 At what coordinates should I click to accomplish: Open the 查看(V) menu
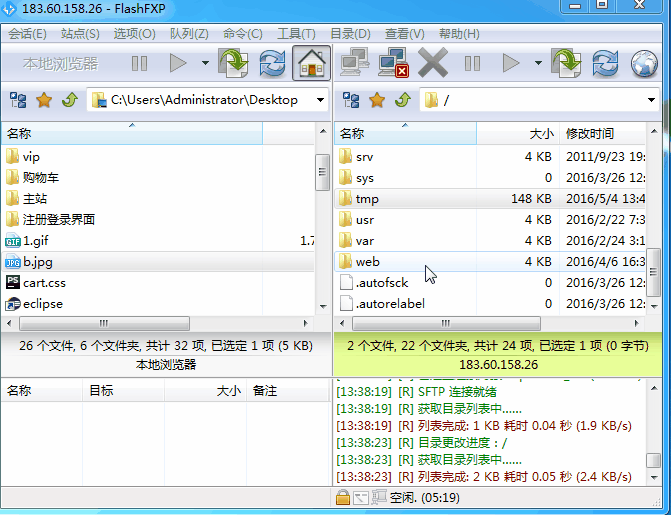404,34
